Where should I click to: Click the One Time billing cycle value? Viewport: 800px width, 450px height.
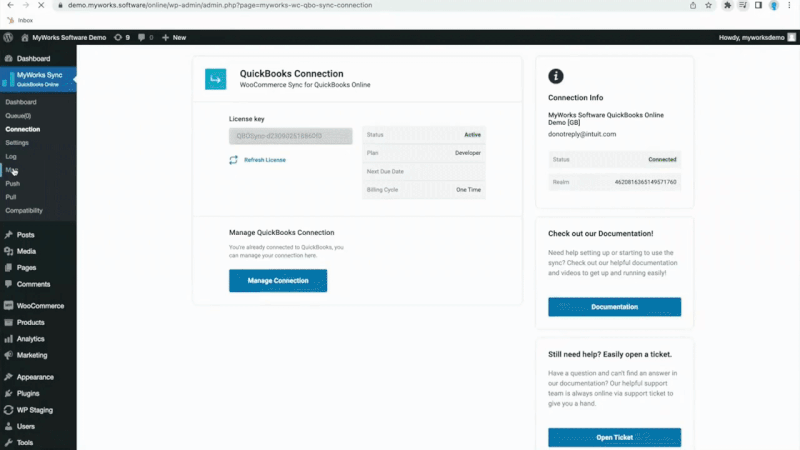(468, 189)
